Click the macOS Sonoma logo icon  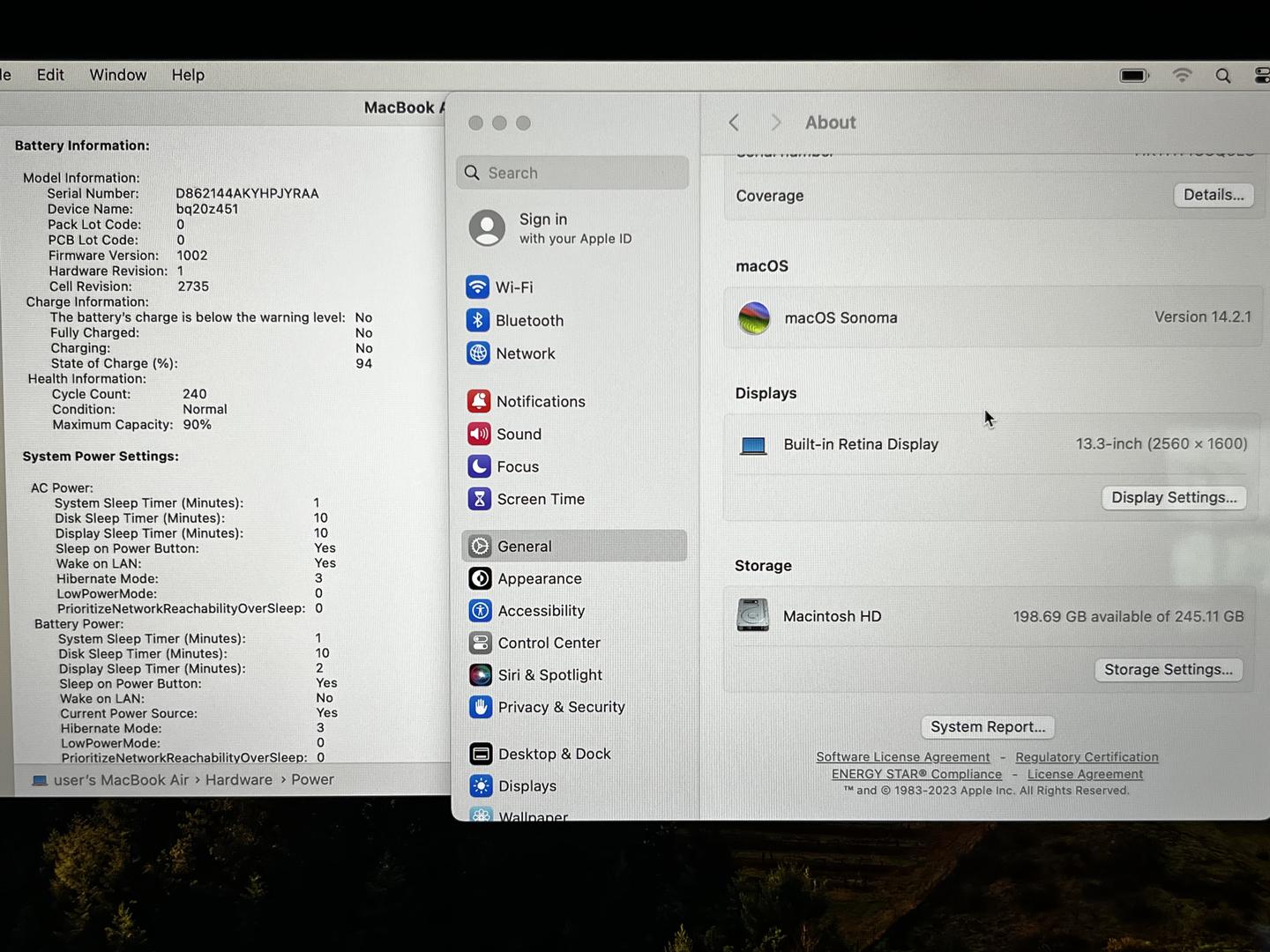pyautogui.click(x=754, y=318)
